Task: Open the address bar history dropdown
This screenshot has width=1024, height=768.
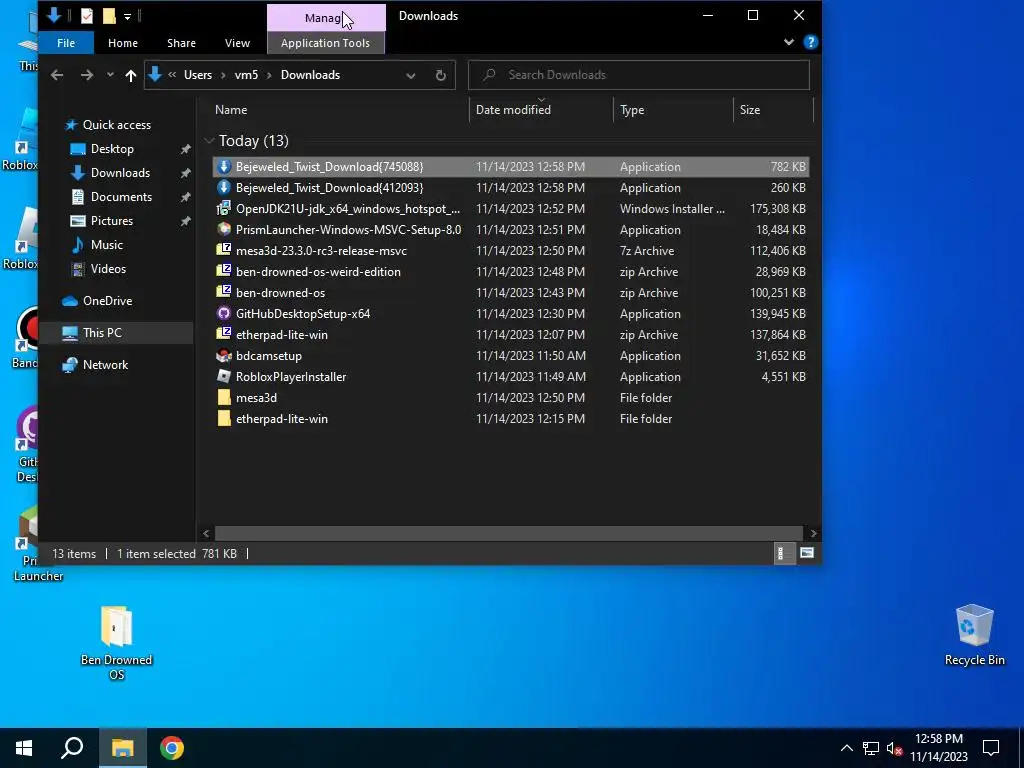Action: [x=411, y=75]
